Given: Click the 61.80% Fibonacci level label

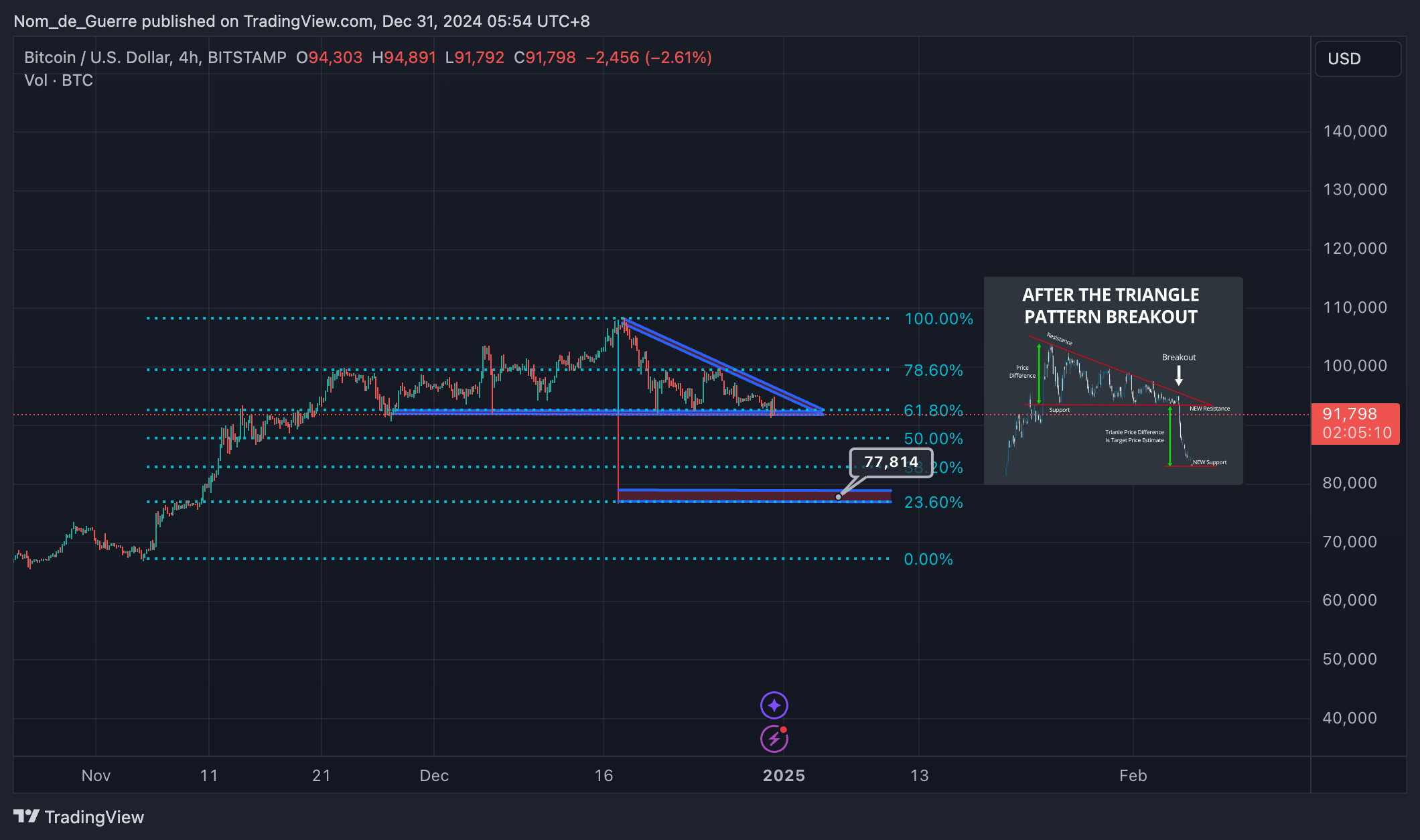Looking at the screenshot, I should pos(934,411).
